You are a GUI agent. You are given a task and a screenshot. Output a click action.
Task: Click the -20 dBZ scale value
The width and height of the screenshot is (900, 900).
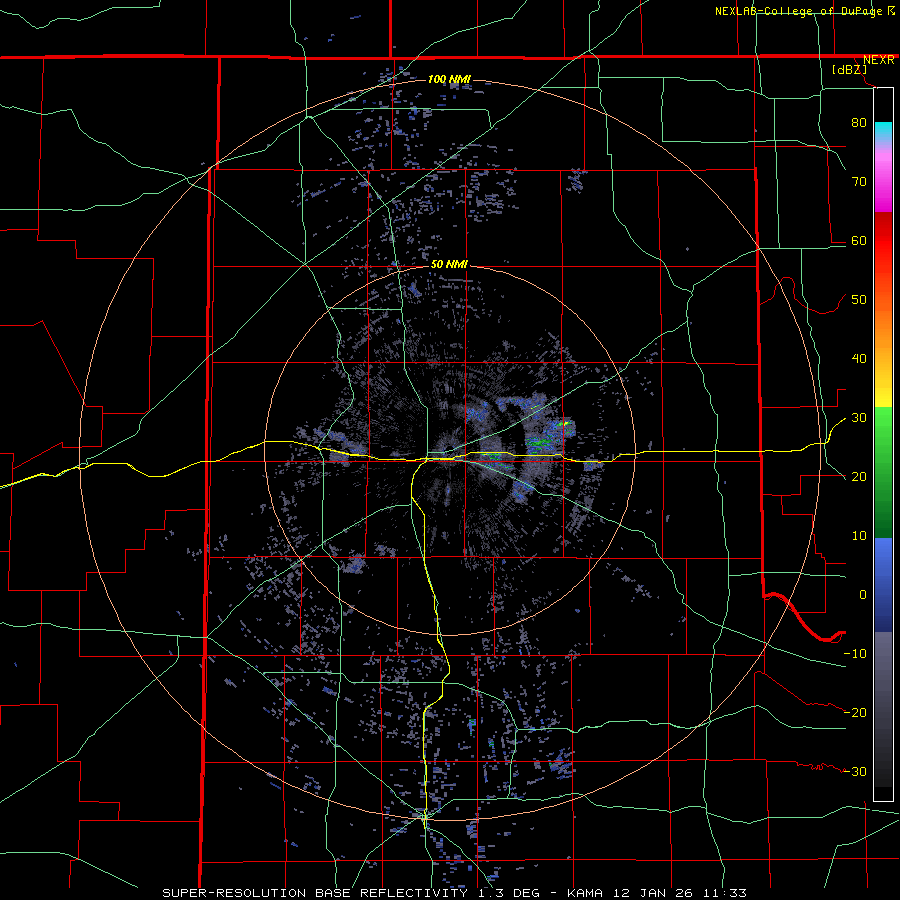tap(855, 713)
